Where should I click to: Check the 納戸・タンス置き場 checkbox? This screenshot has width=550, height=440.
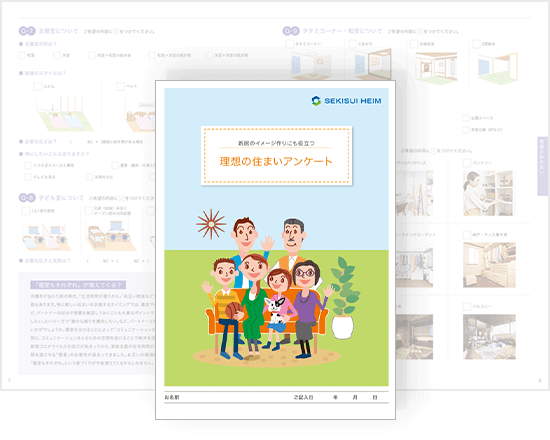467,234
